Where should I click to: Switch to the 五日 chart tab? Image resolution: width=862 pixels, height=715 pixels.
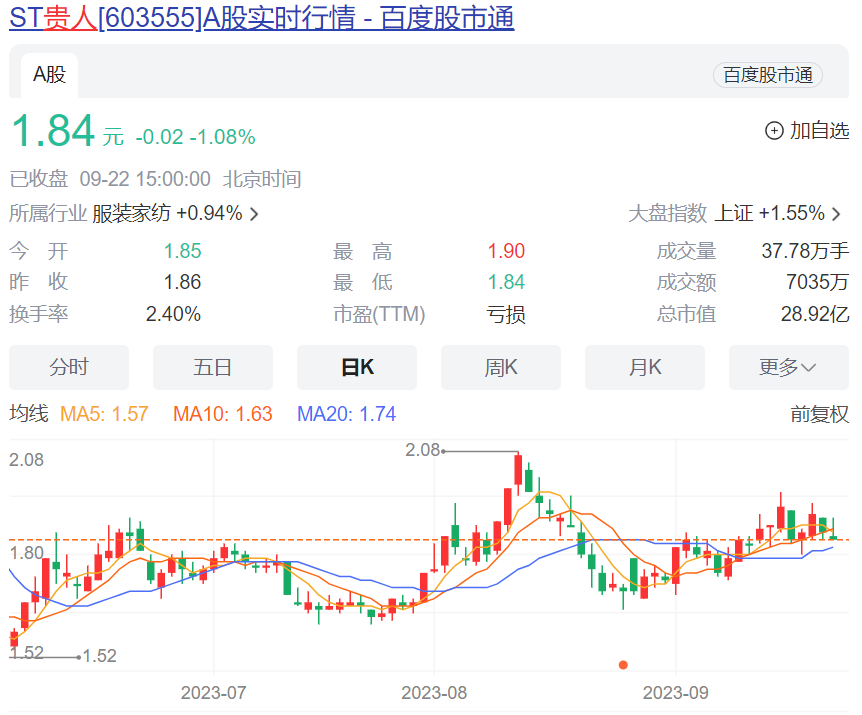click(x=213, y=367)
